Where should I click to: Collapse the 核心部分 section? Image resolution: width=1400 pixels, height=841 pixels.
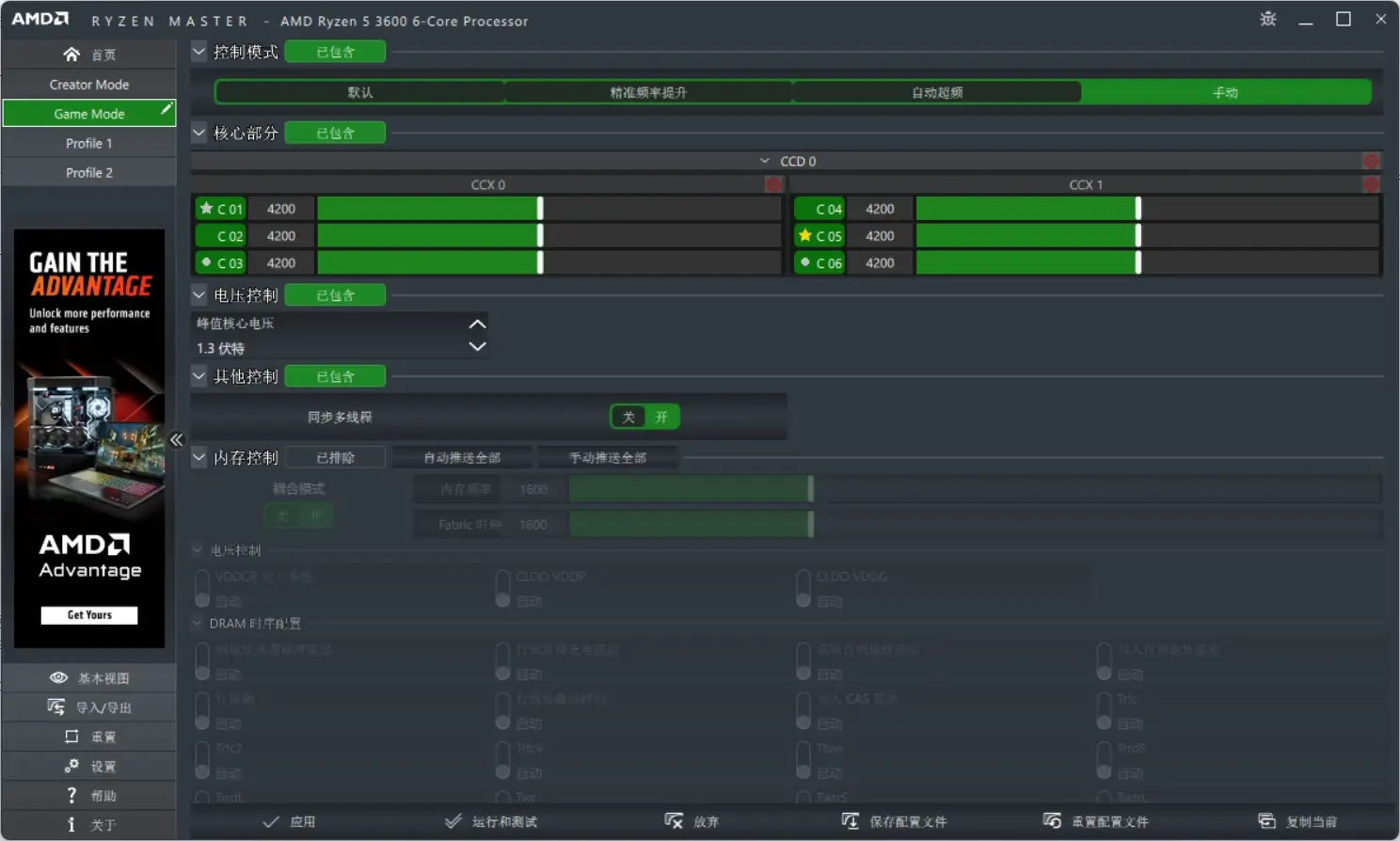199,133
